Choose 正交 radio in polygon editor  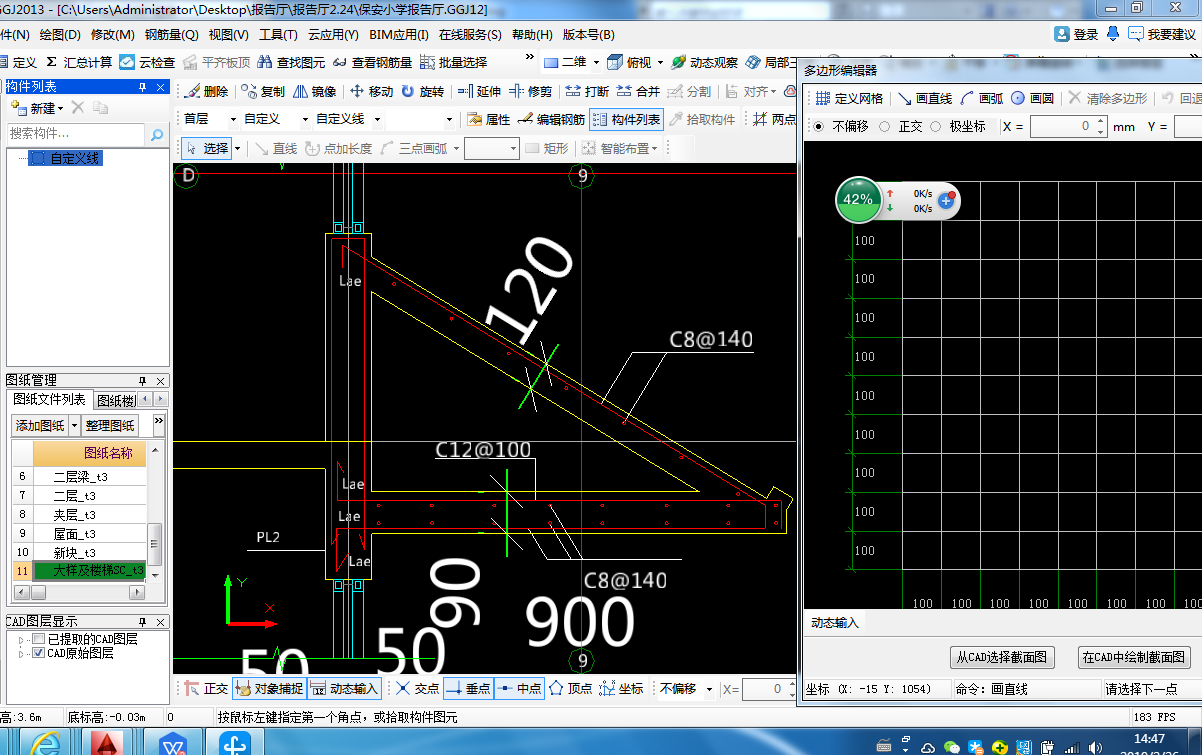click(x=884, y=127)
